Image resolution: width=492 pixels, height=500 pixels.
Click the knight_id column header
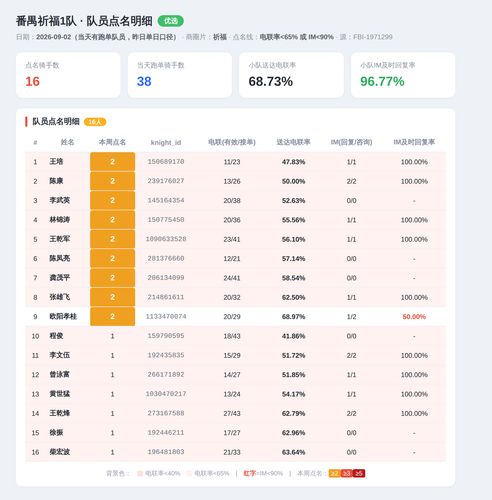coord(166,143)
